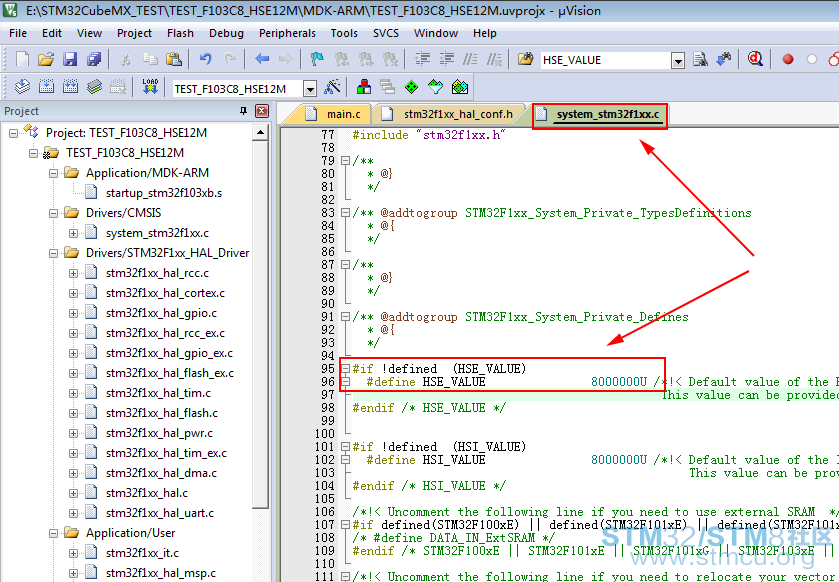Viewport: 839px width, 582px height.
Task: Navigate backwards with blue arrow
Action: 262,59
